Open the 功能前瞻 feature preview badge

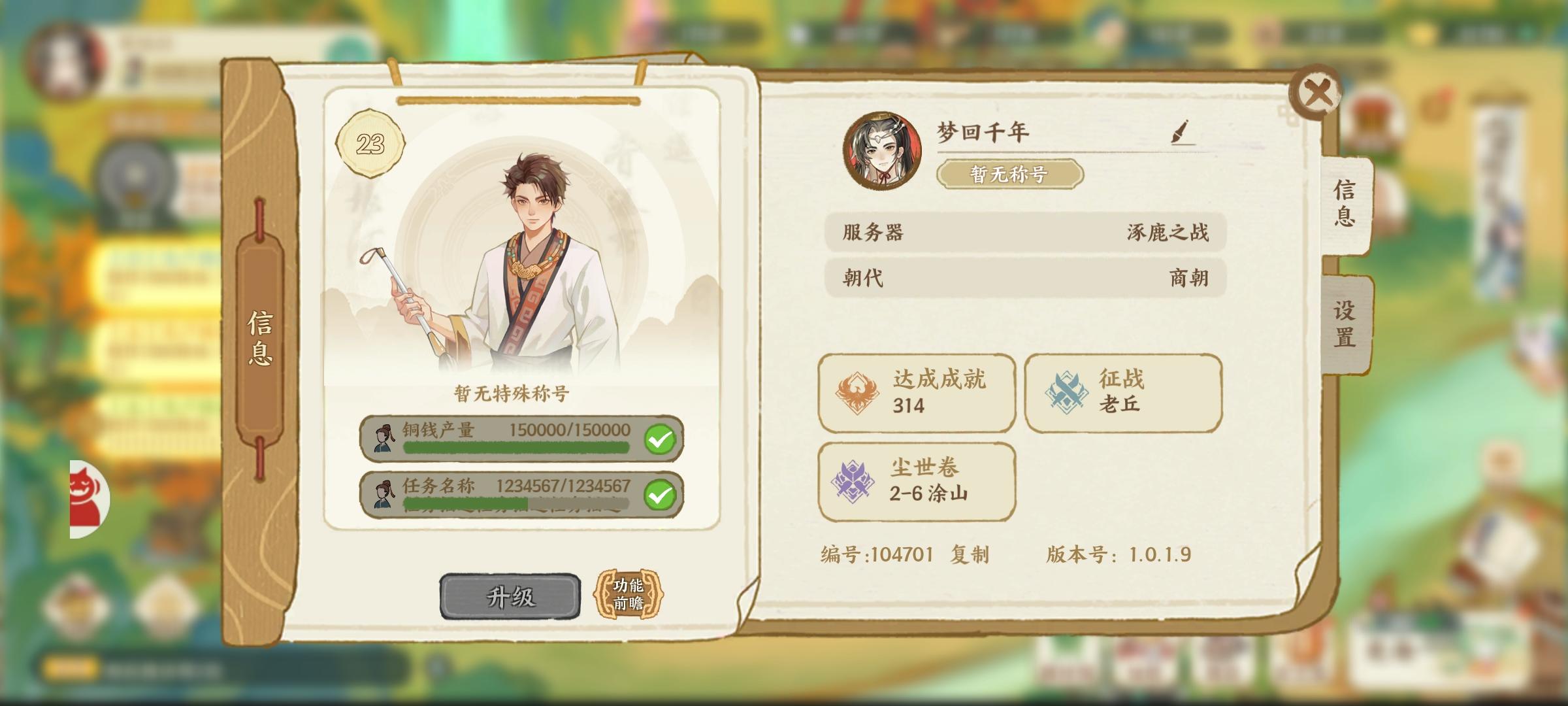coord(627,594)
